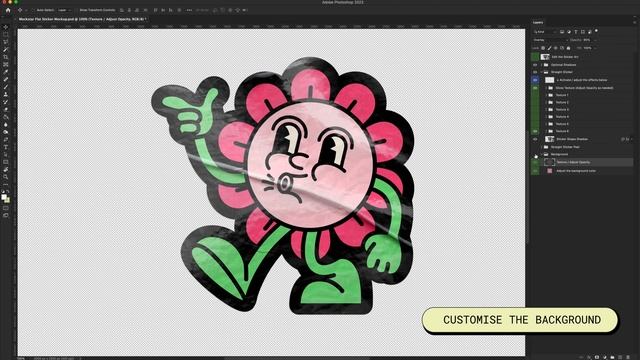The height and width of the screenshot is (360, 640).
Task: Click the smart object filter icon
Action: [590, 32]
